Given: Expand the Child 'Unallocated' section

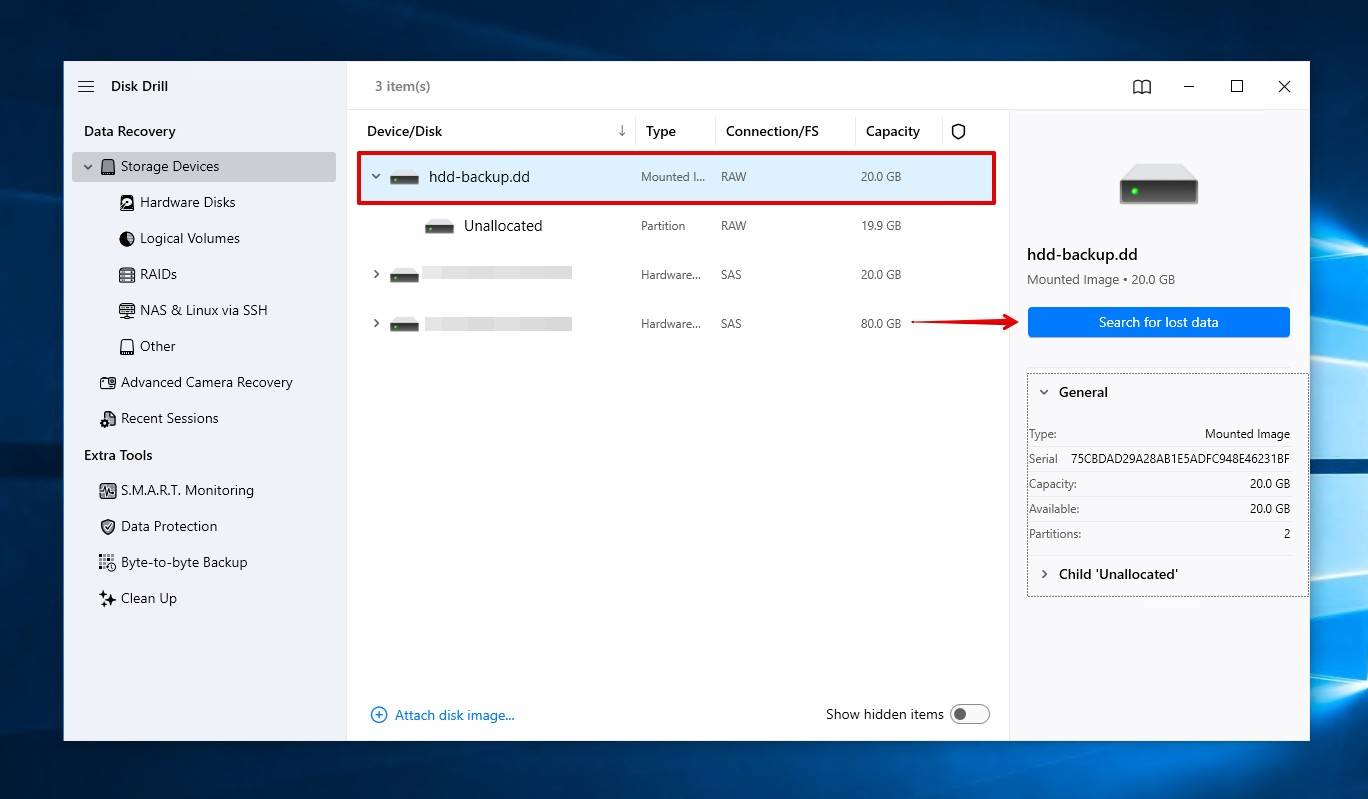Looking at the screenshot, I should coord(1044,574).
